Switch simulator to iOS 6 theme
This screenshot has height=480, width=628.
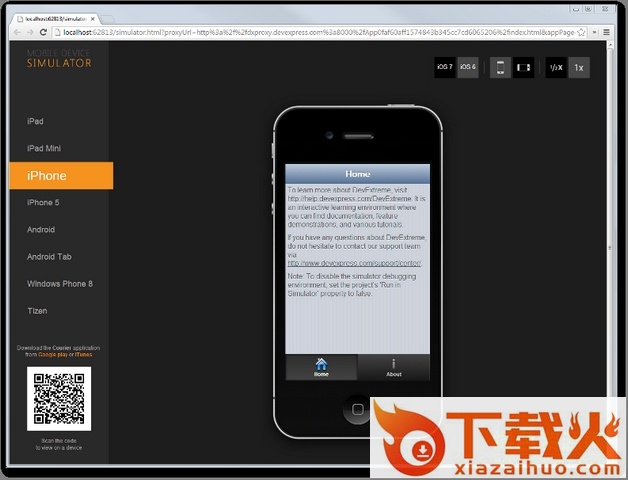pos(468,67)
